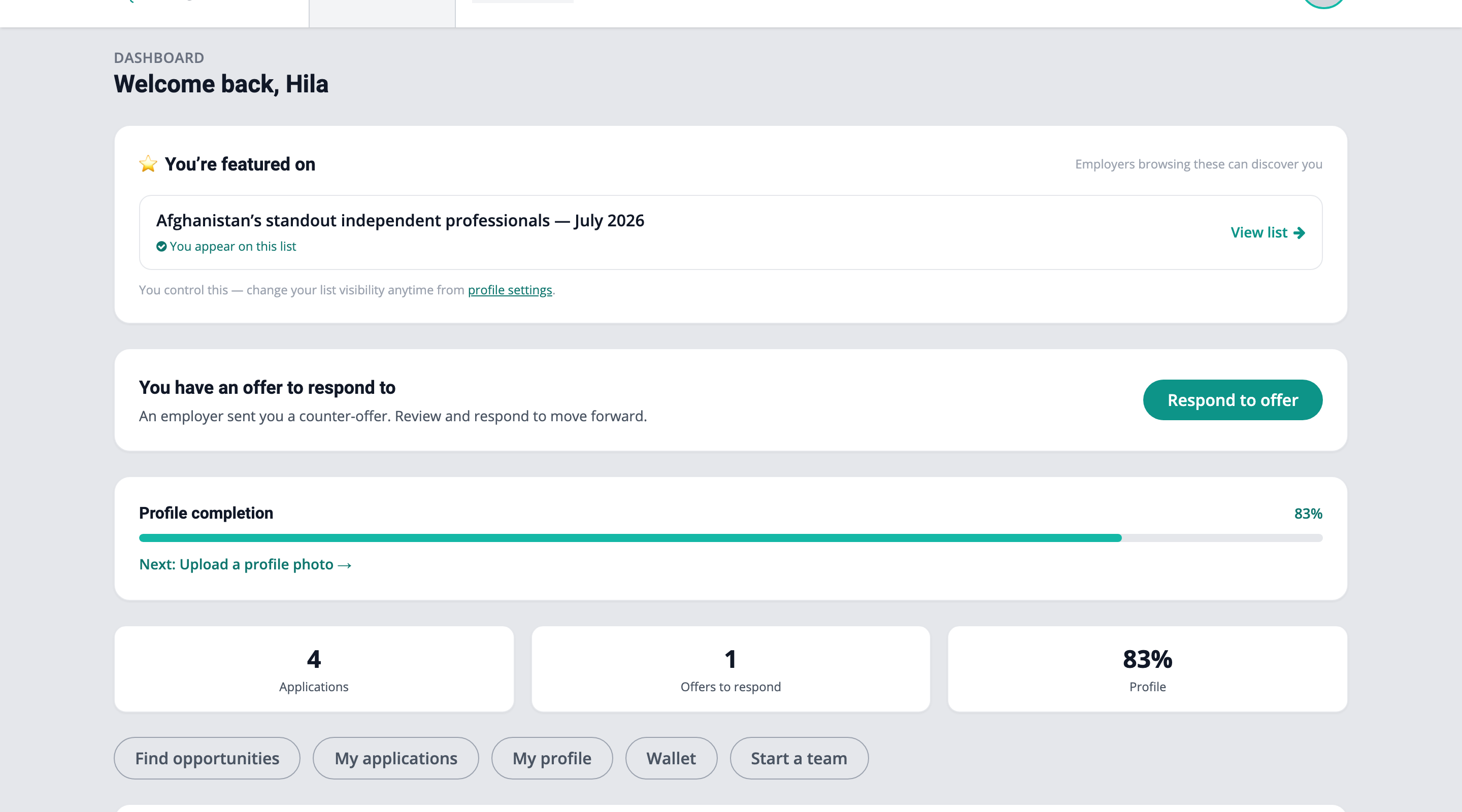Open the 4 Applications stat card

click(314, 669)
